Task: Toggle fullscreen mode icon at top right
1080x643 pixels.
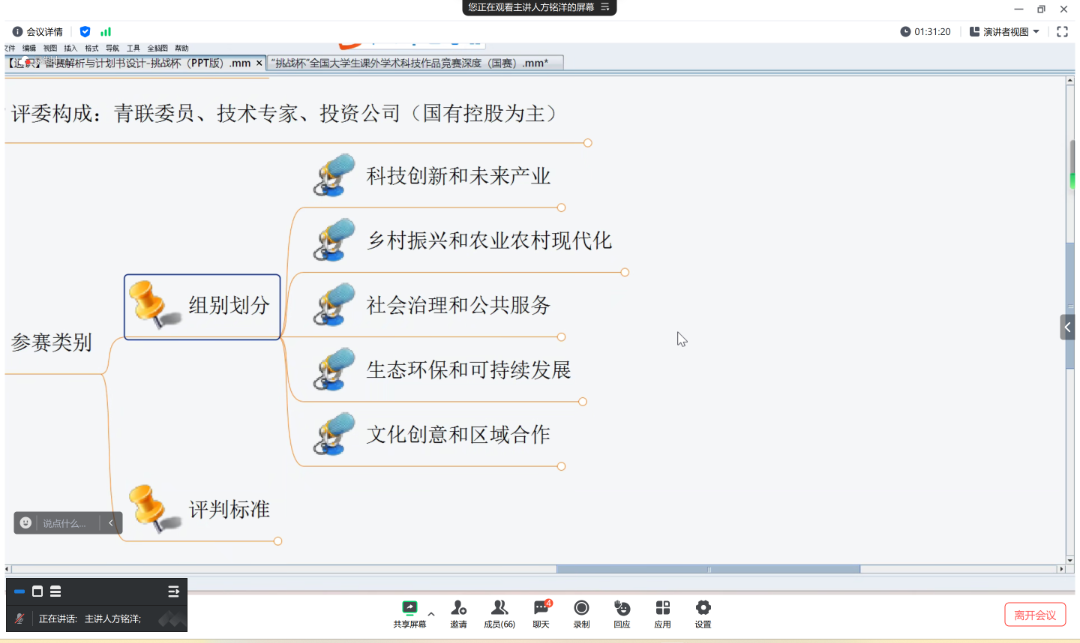Action: (1062, 32)
